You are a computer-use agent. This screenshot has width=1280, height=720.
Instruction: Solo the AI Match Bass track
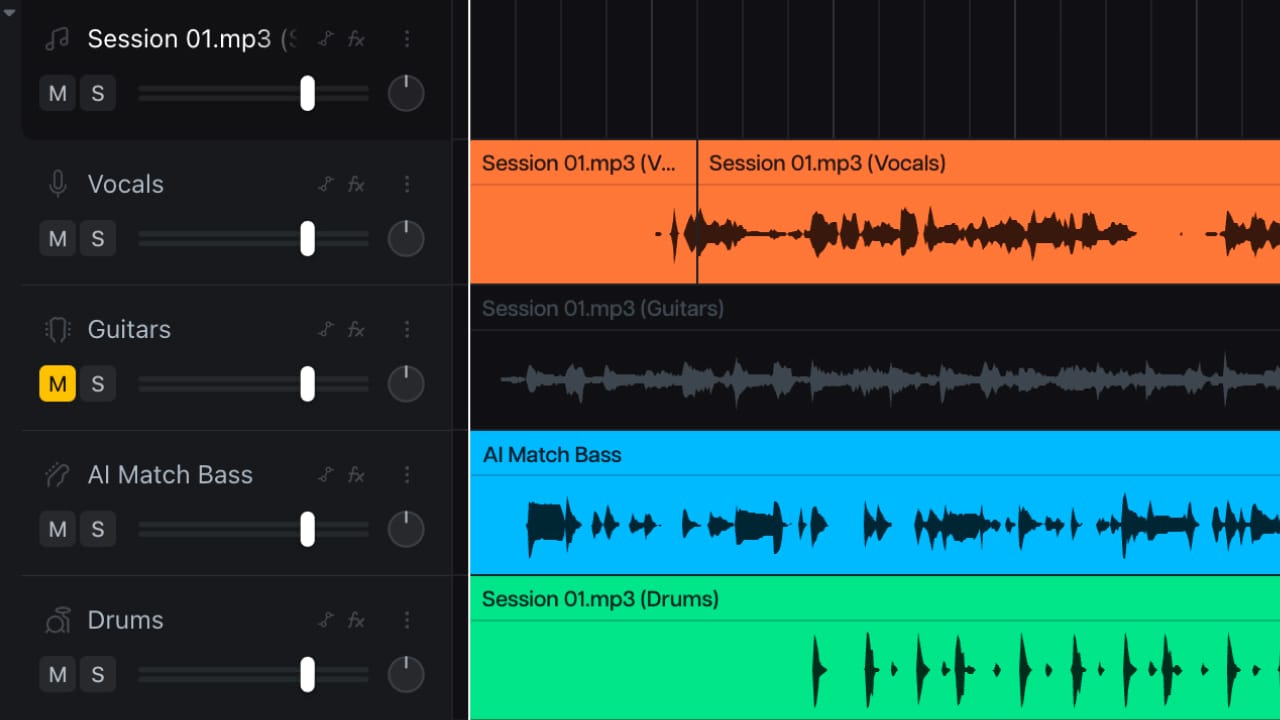[x=98, y=529]
